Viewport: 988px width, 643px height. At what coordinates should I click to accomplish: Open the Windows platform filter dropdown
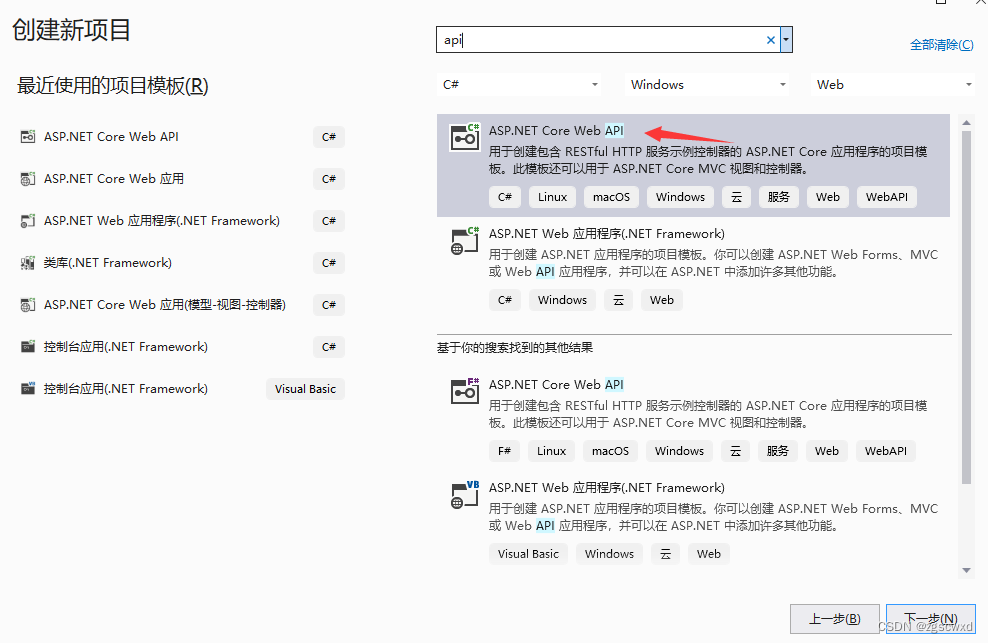[x=708, y=84]
